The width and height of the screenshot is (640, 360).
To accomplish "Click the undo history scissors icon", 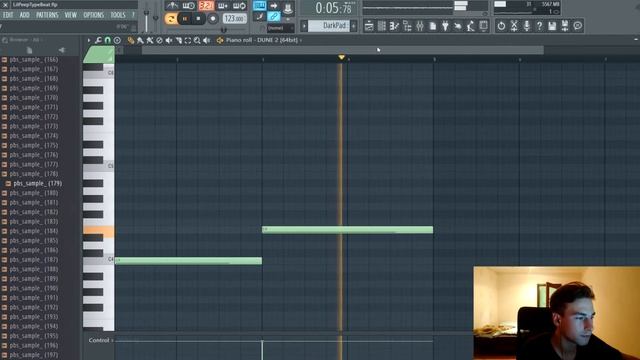I will pos(514,26).
